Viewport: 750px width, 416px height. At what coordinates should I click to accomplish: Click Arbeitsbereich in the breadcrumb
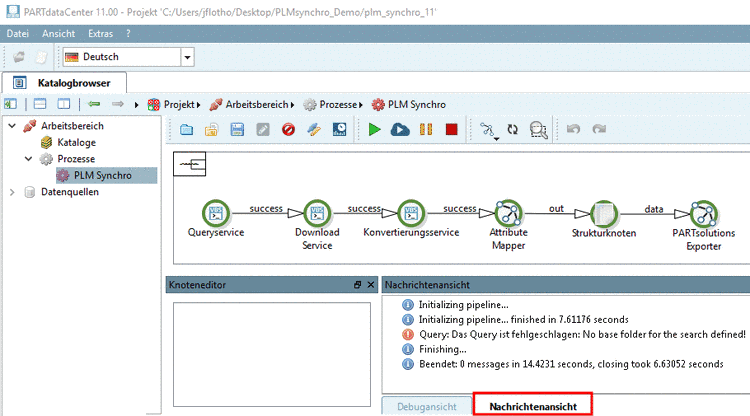(257, 104)
